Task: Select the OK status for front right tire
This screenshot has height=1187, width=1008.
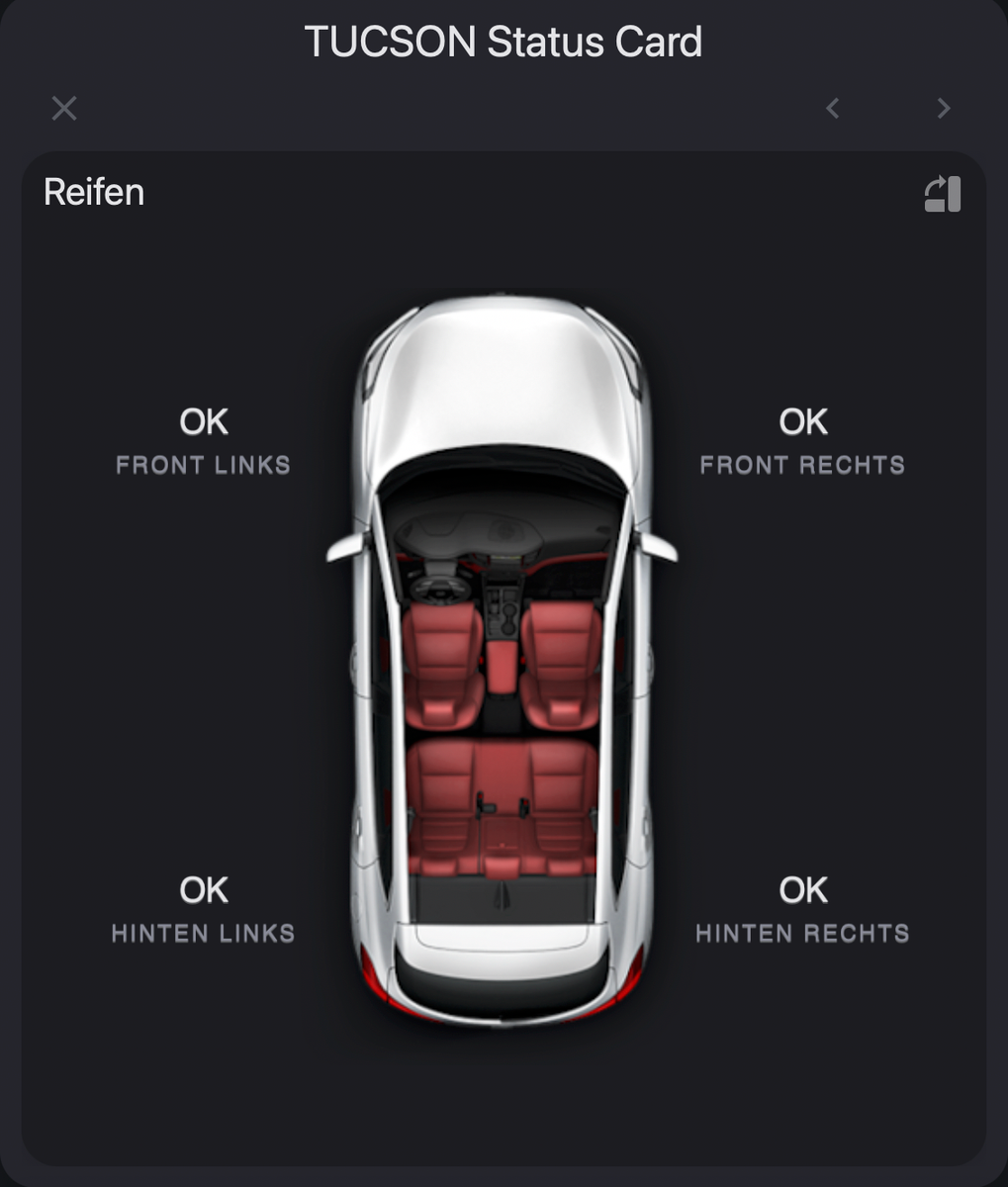Action: tap(803, 422)
